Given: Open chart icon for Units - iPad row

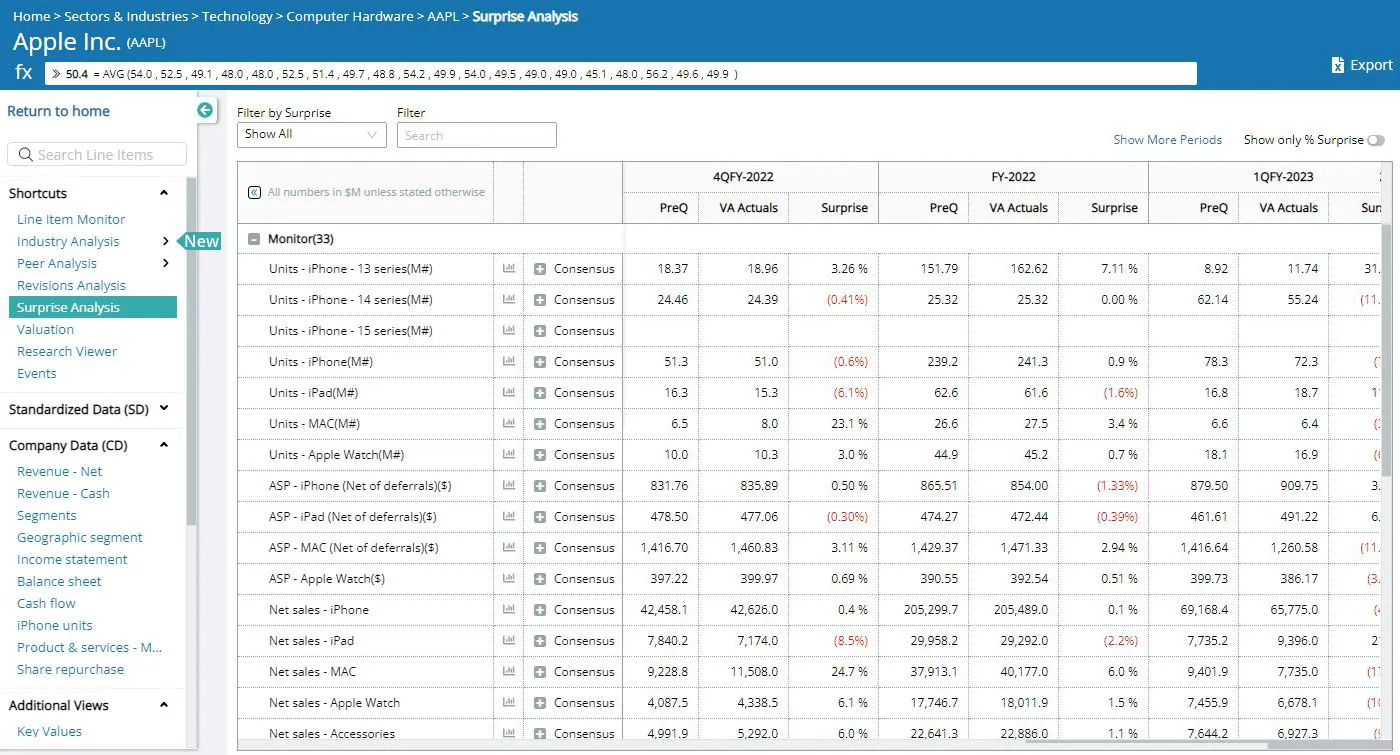Looking at the screenshot, I should tap(509, 392).
